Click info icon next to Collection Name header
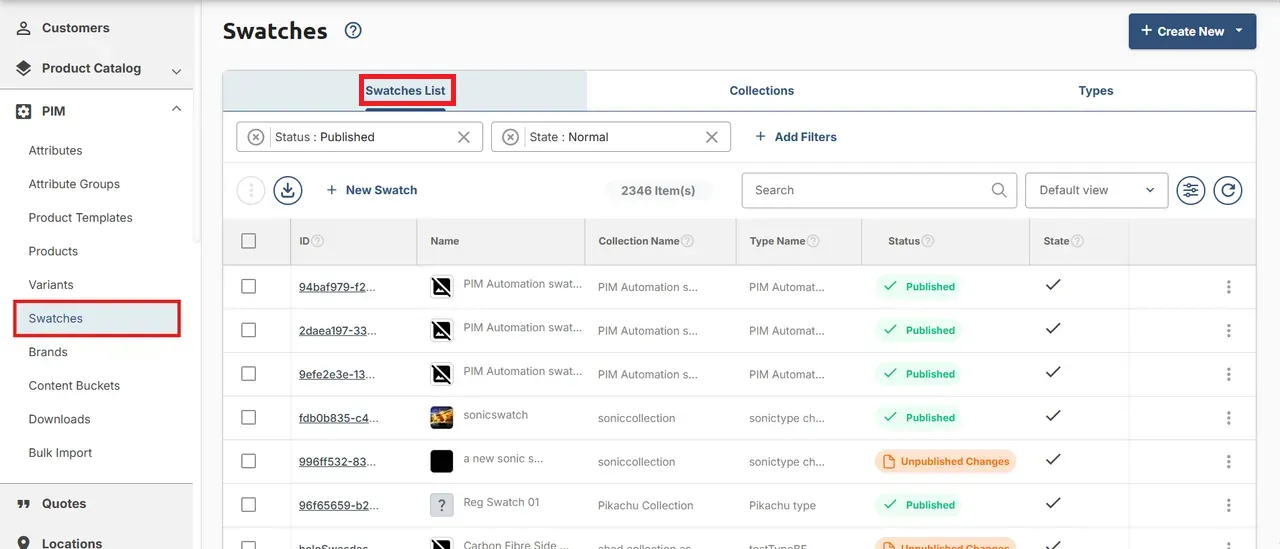This screenshot has width=1280, height=549. (x=688, y=241)
